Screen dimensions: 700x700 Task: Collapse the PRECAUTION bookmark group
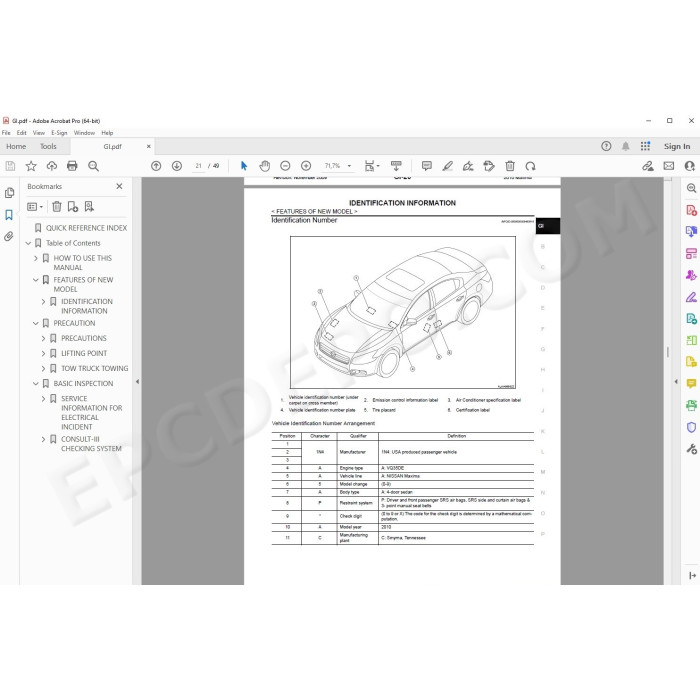click(x=36, y=323)
